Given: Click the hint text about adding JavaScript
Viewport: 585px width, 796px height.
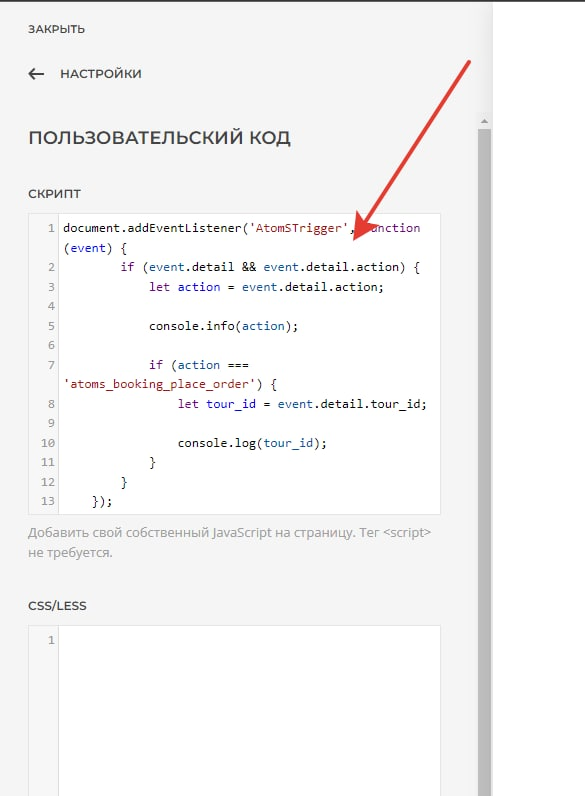Looking at the screenshot, I should point(230,543).
